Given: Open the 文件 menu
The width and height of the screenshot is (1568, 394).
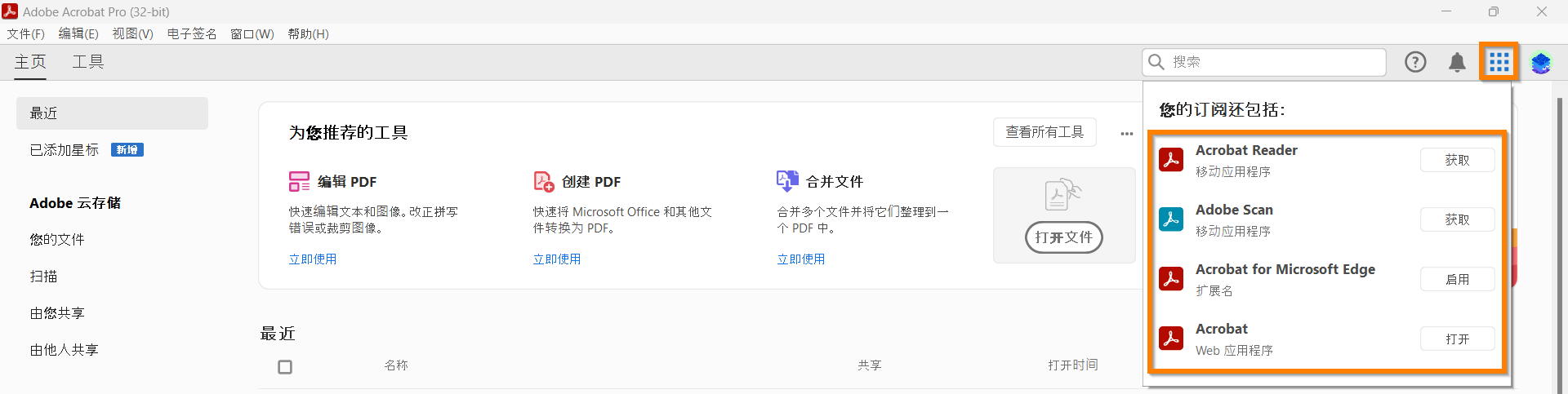Looking at the screenshot, I should click(x=25, y=33).
